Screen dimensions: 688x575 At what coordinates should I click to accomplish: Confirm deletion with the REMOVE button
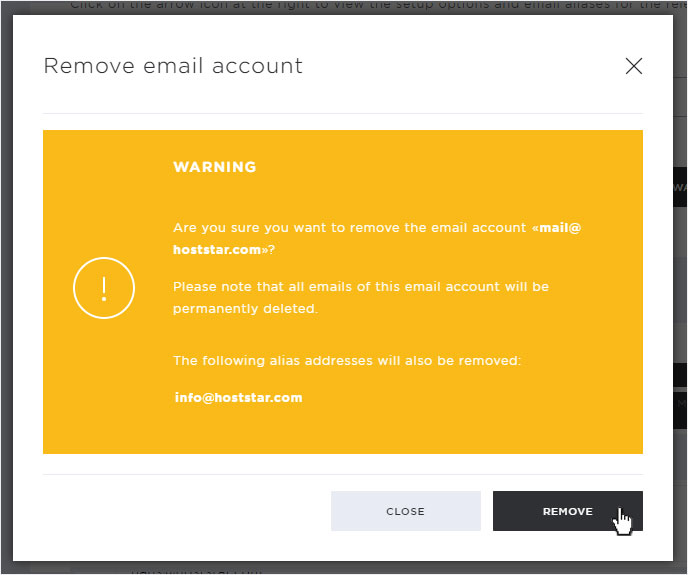point(568,511)
